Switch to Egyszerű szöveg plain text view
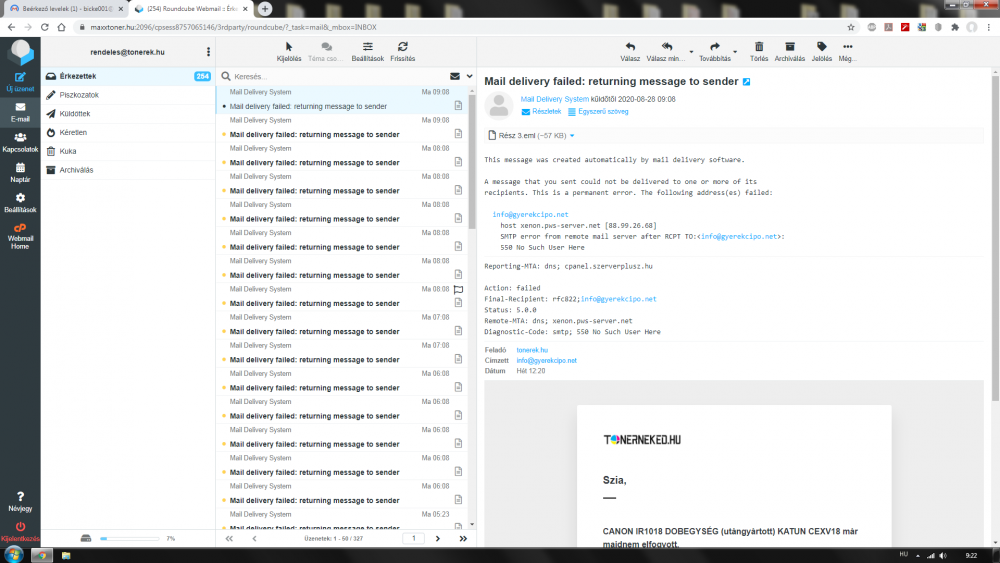 (x=598, y=112)
